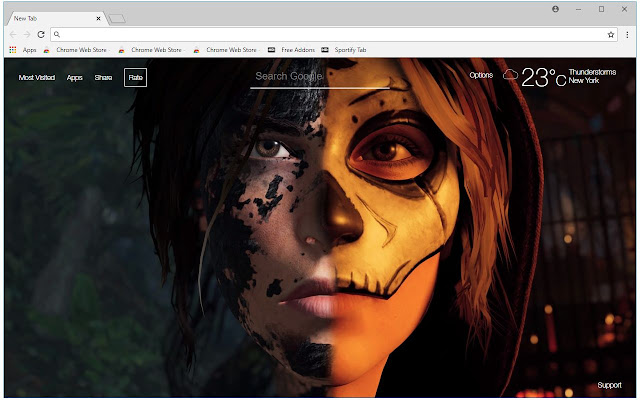The height and width of the screenshot is (400, 640).
Task: Reload the page with the refresh icon
Action: coord(41,35)
